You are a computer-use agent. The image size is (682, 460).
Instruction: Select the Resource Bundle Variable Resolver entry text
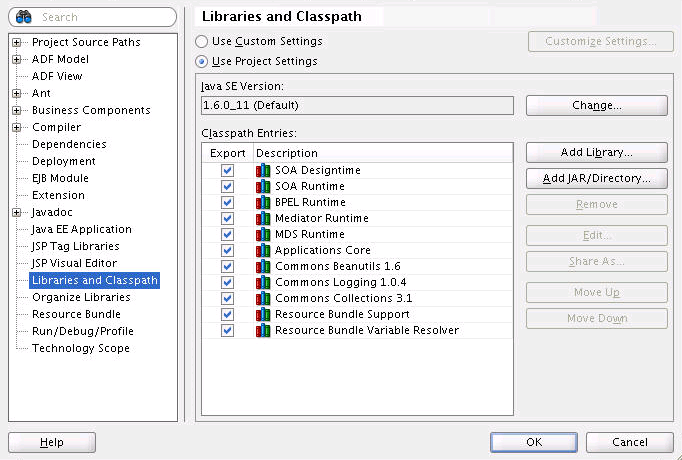367,330
